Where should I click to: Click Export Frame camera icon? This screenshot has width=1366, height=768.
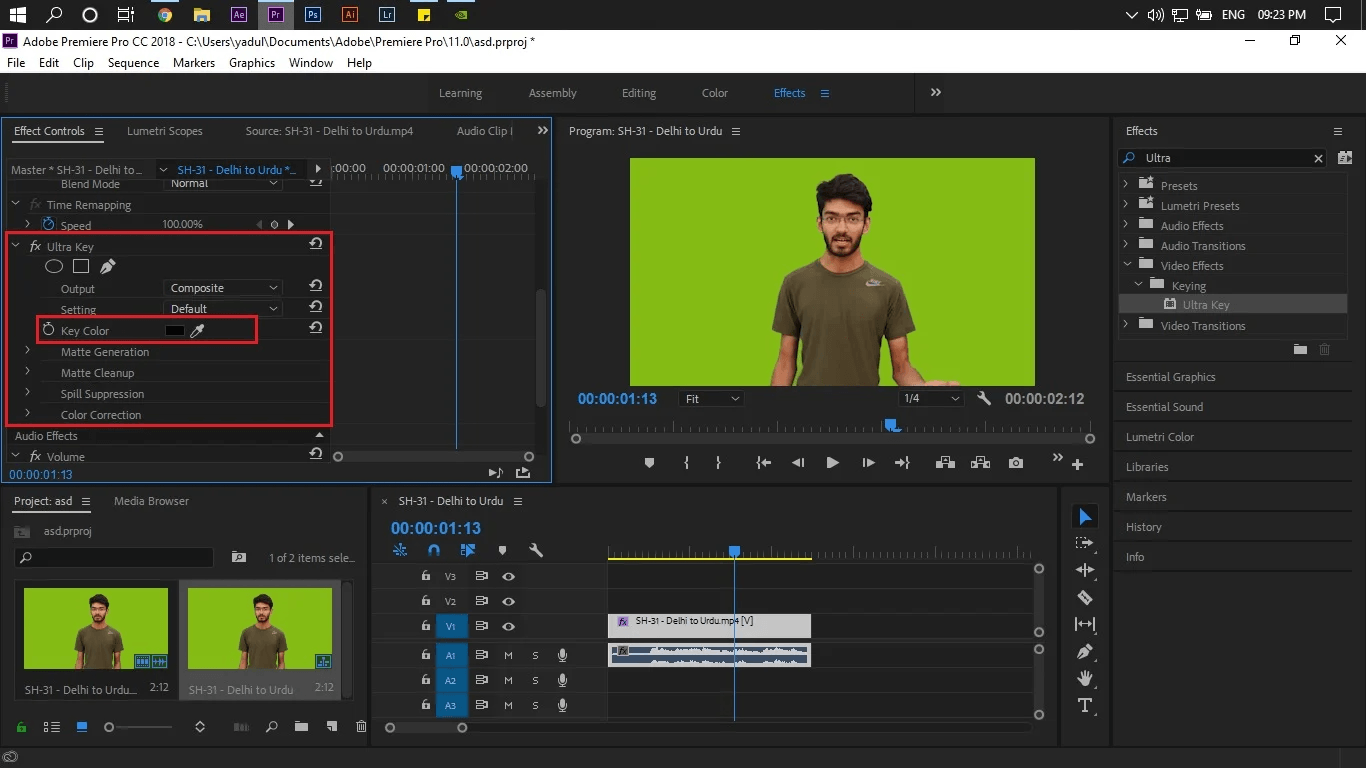[x=1016, y=463]
